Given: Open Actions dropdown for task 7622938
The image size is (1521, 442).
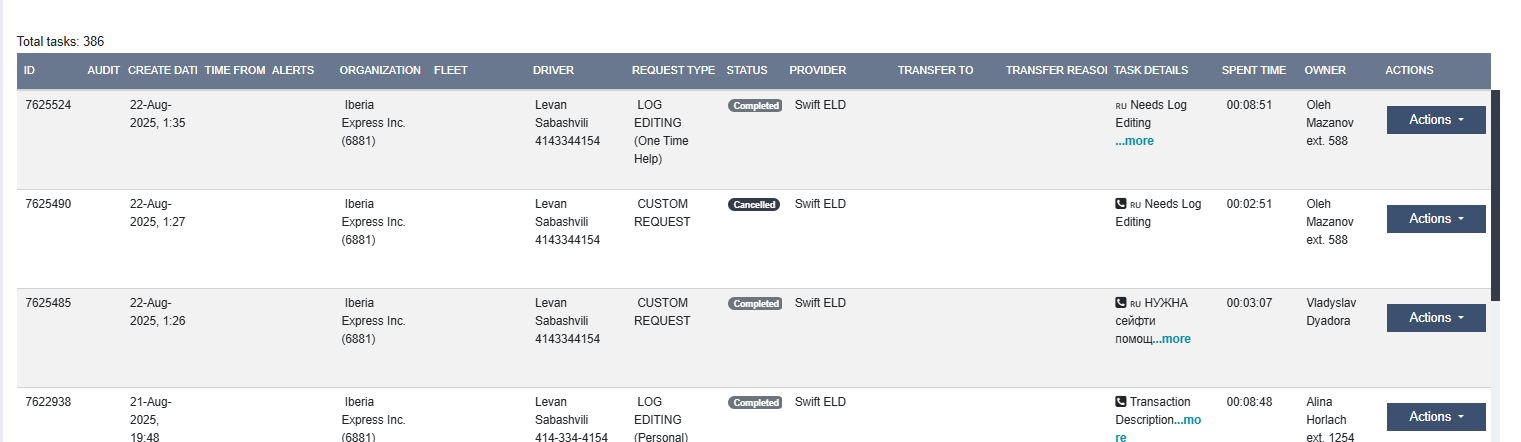Looking at the screenshot, I should tap(1436, 417).
